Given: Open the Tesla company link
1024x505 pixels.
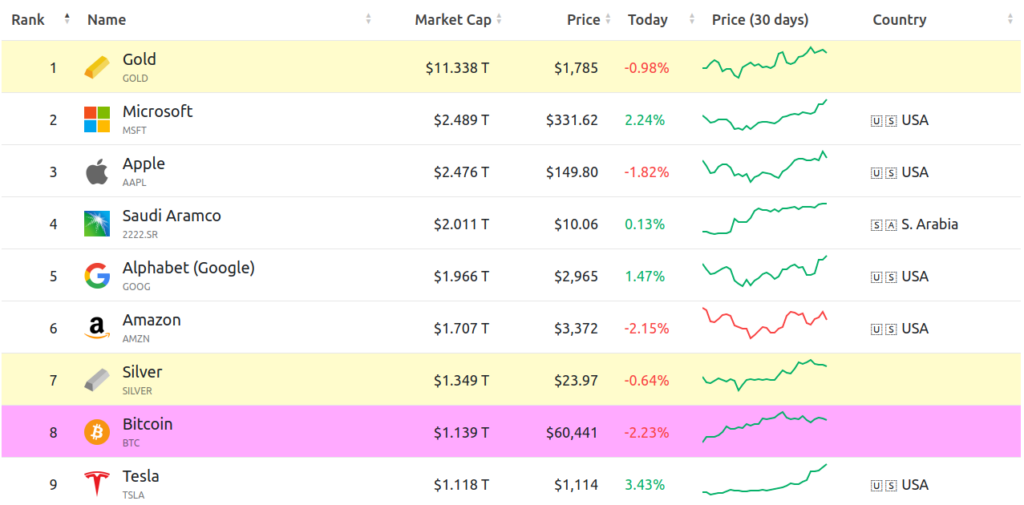Looking at the screenshot, I should coord(141,476).
